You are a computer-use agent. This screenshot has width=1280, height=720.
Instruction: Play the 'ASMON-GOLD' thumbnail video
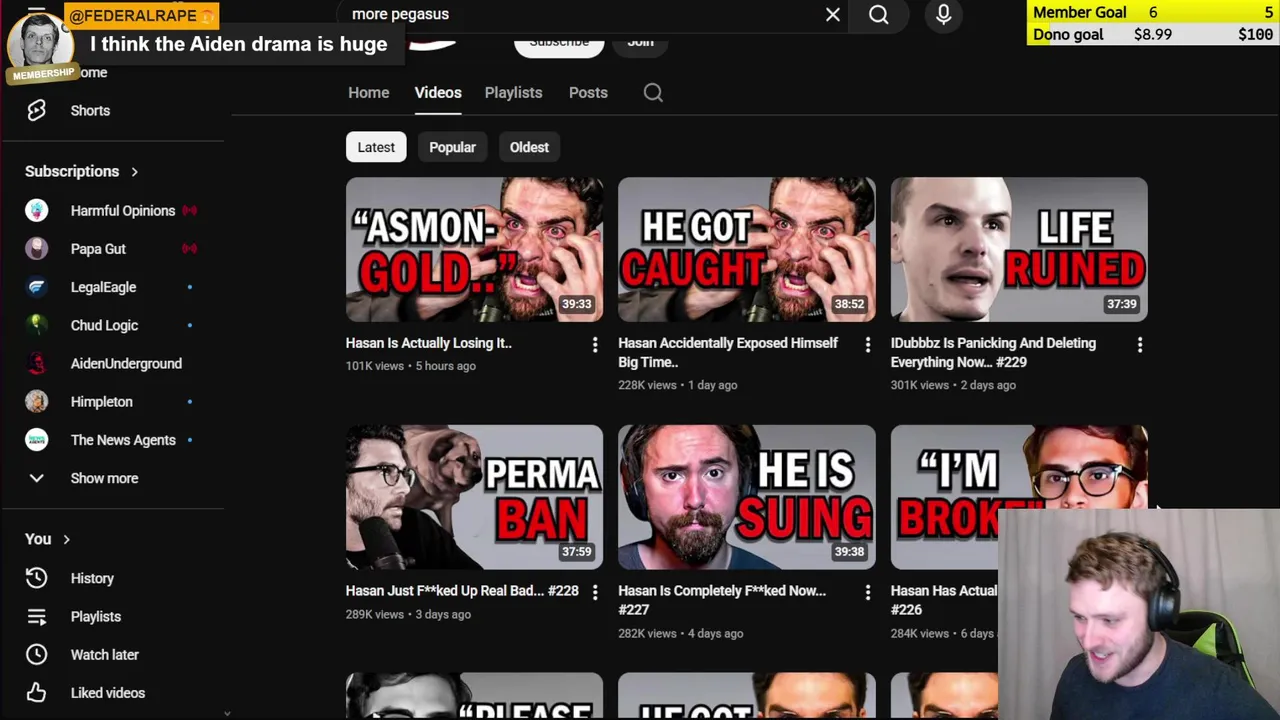(474, 250)
